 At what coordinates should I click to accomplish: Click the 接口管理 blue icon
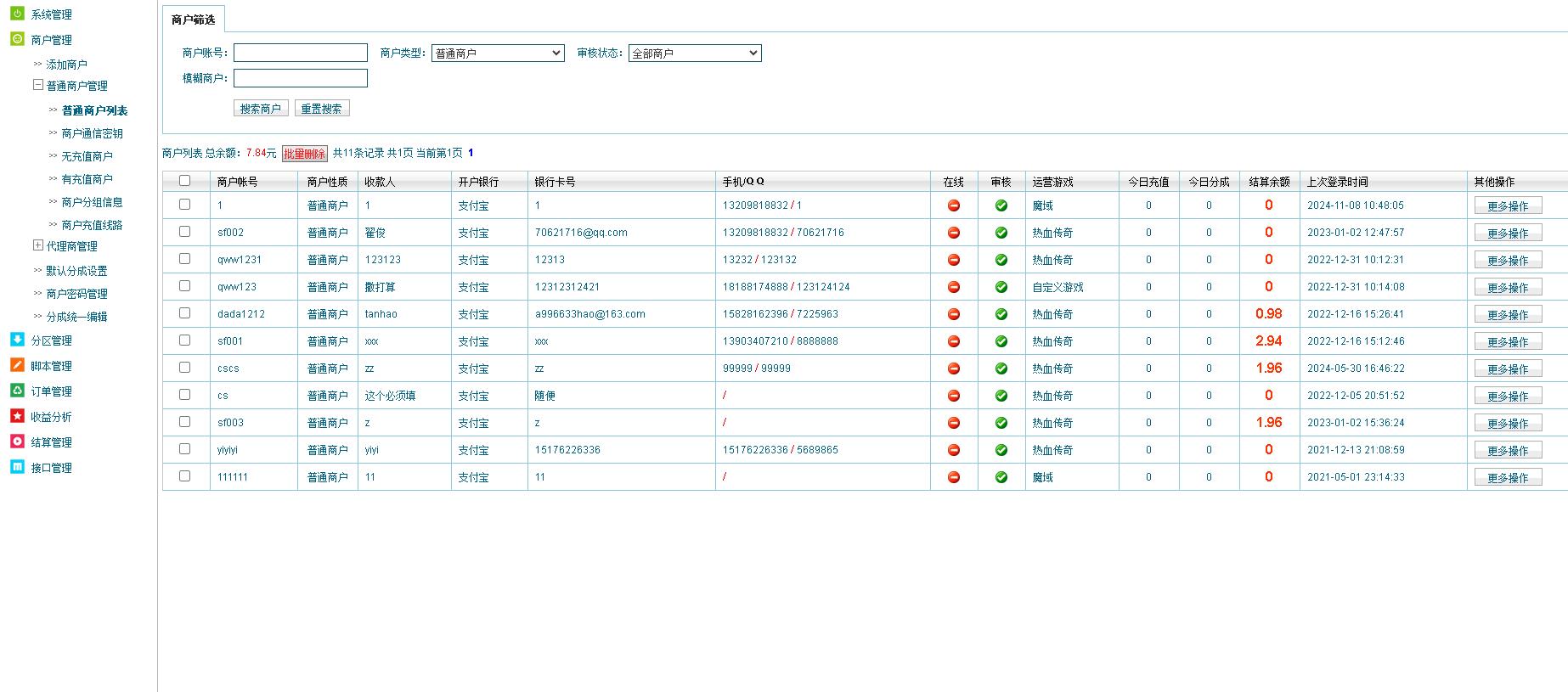[17, 467]
